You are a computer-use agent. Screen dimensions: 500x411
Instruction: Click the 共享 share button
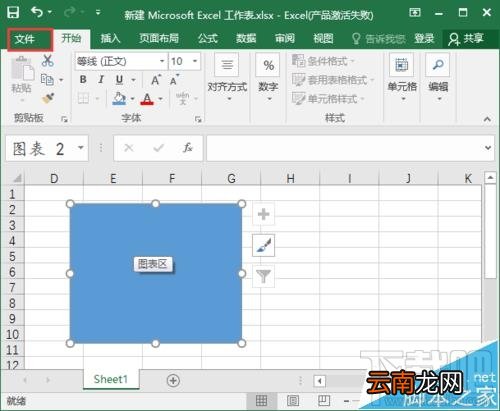(x=466, y=39)
